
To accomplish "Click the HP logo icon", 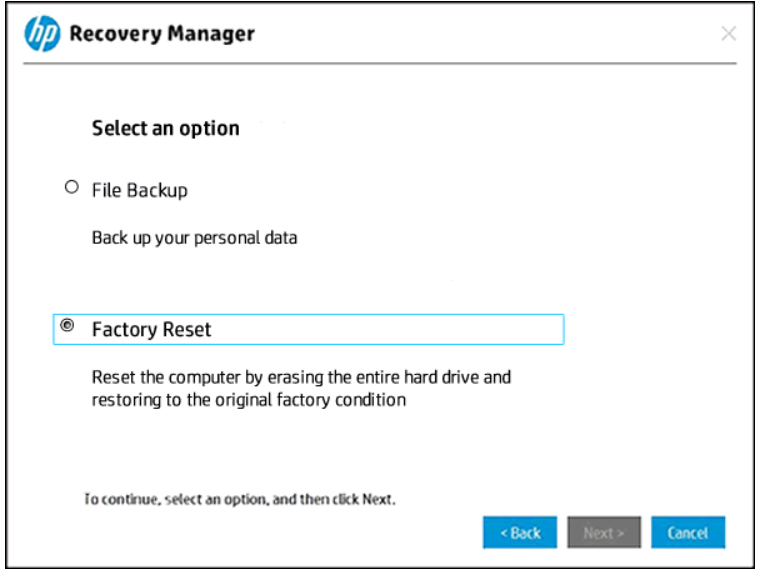I will pos(43,33).
